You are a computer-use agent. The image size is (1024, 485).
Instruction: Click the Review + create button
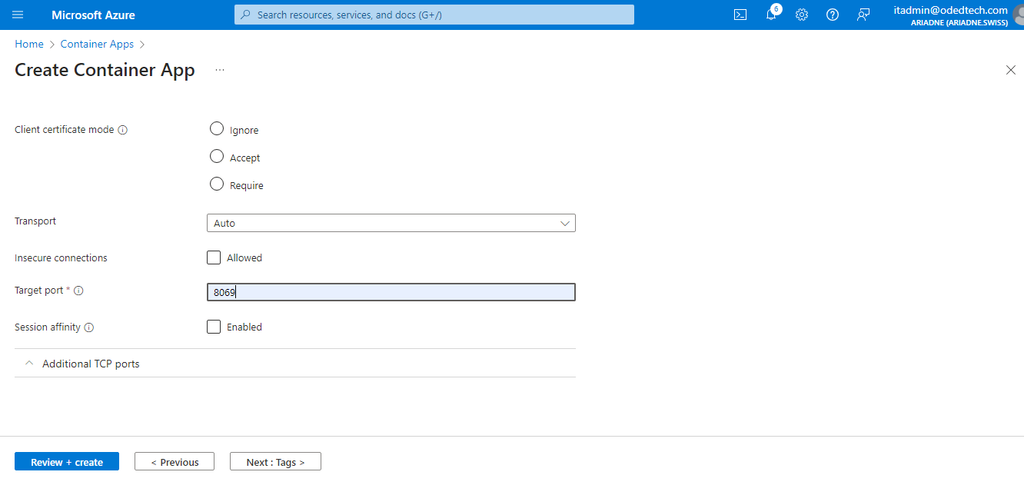[x=67, y=462]
